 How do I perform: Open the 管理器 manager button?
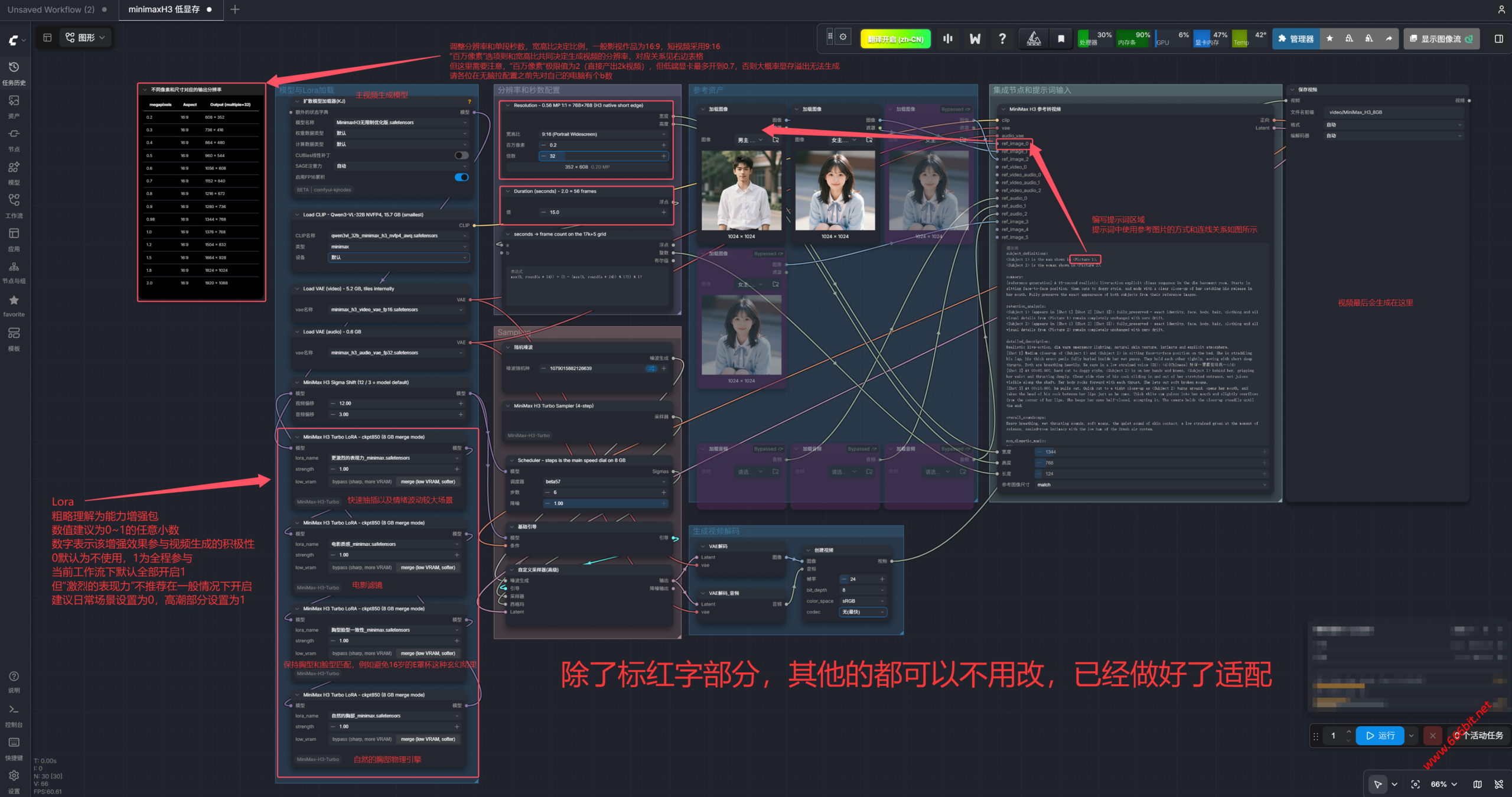[x=1296, y=38]
